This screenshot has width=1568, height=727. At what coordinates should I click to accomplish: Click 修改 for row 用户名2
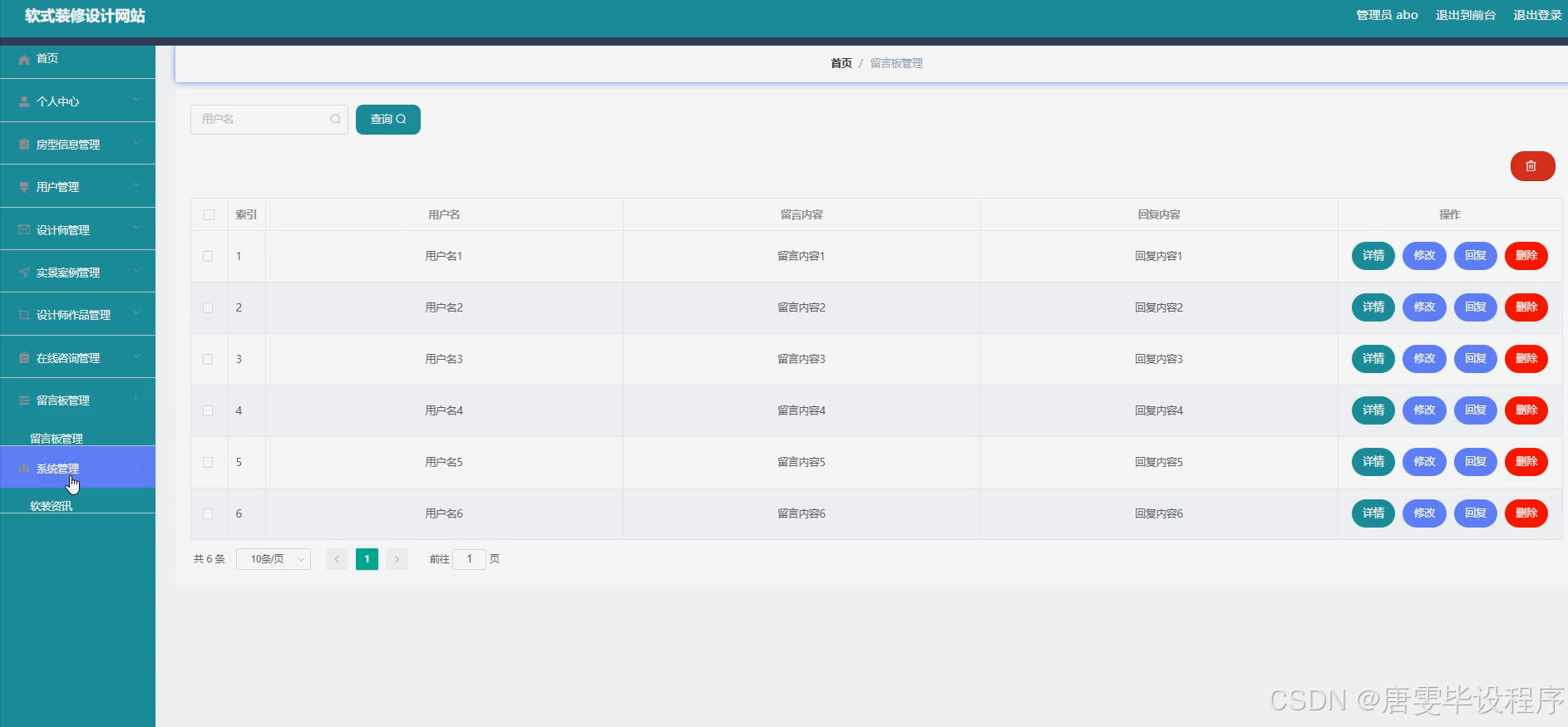tap(1425, 307)
